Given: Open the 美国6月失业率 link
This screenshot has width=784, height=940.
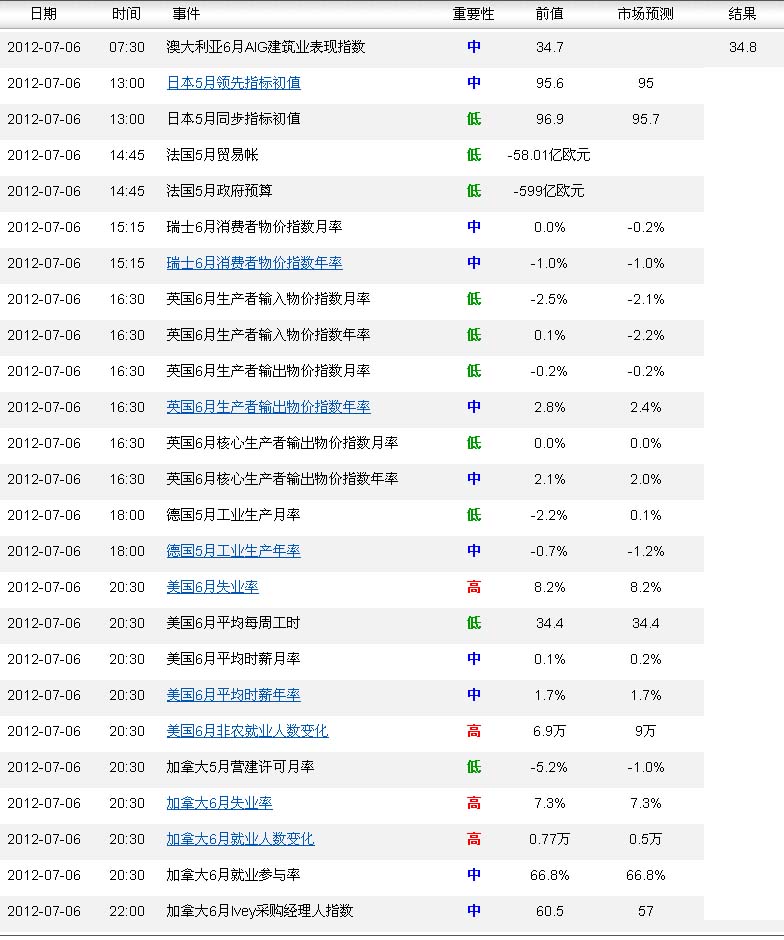Looking at the screenshot, I should (x=212, y=587).
